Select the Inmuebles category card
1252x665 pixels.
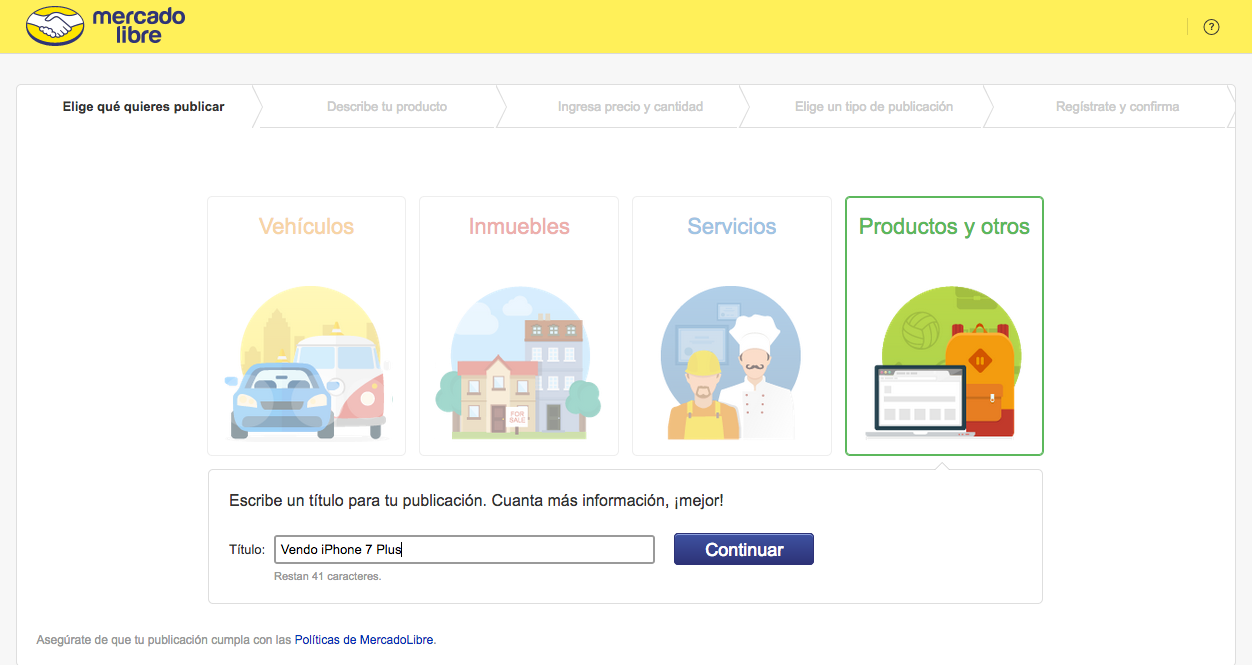pos(519,326)
